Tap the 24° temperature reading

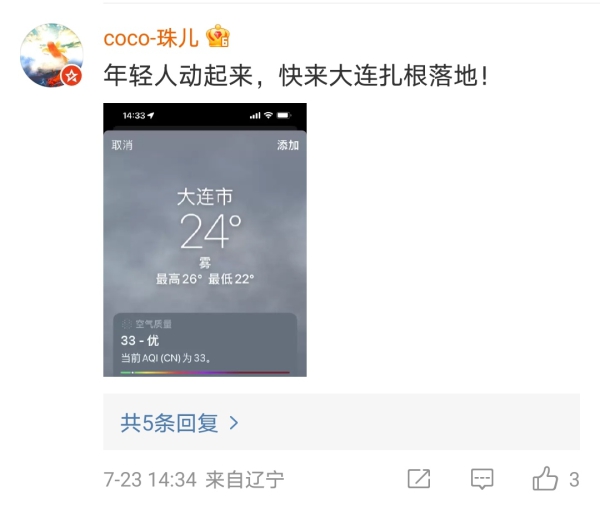pos(210,231)
